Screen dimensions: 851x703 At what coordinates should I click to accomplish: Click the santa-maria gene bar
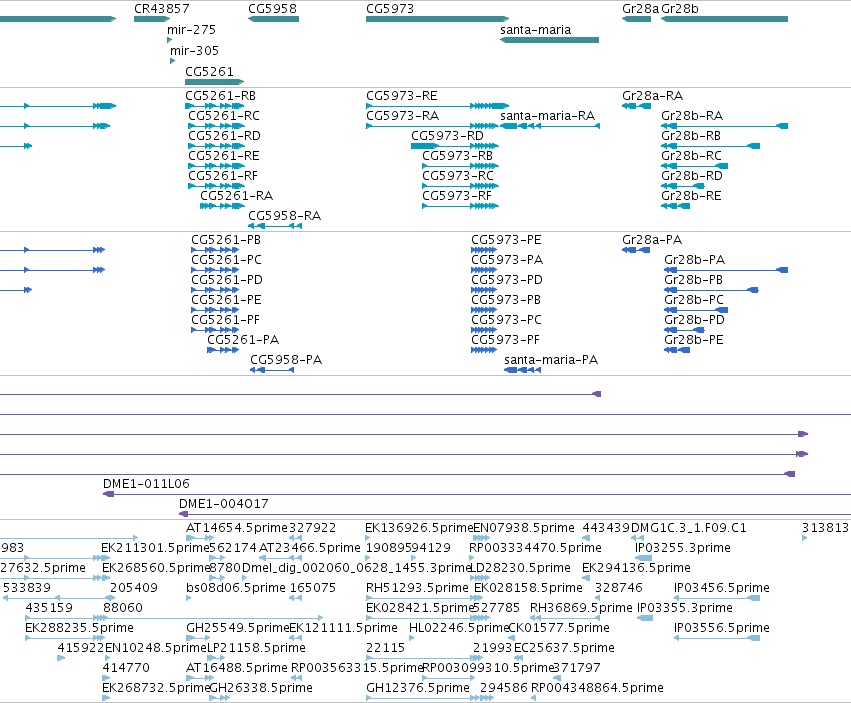tap(549, 40)
